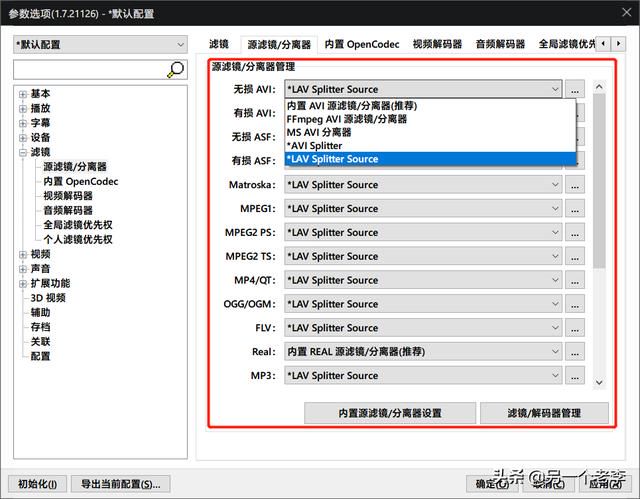640x499 pixels.
Task: Open settings button beside MP4/QT dropdown
Action: point(575,280)
